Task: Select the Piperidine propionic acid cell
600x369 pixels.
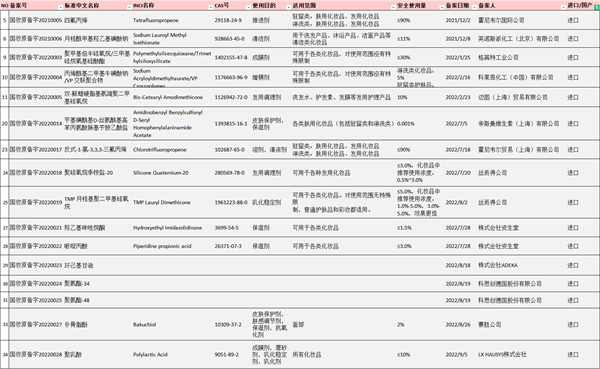Action: (172, 246)
